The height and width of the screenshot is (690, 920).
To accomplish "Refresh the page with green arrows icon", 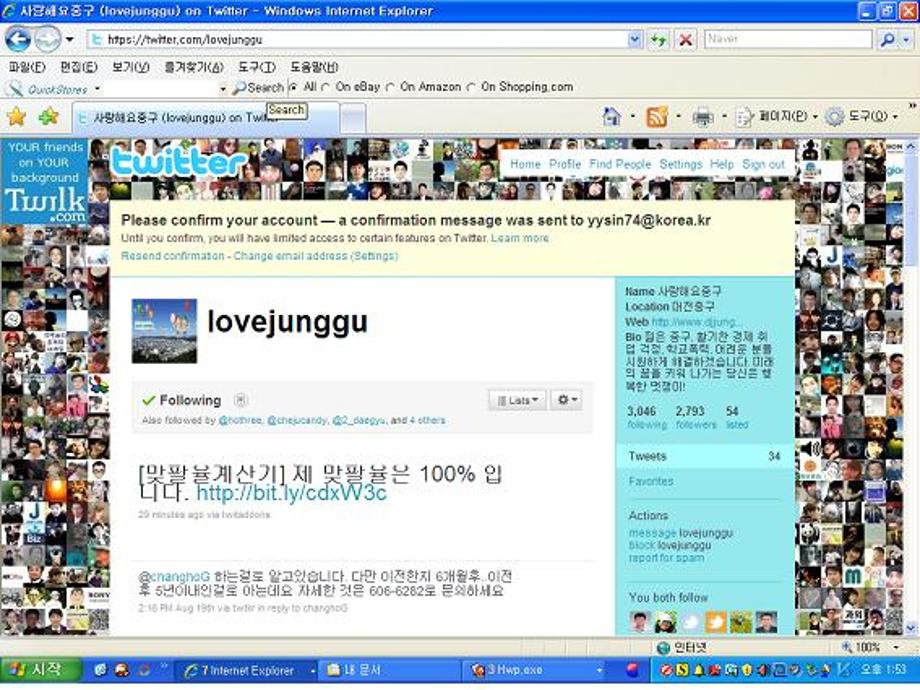I will coord(658,40).
